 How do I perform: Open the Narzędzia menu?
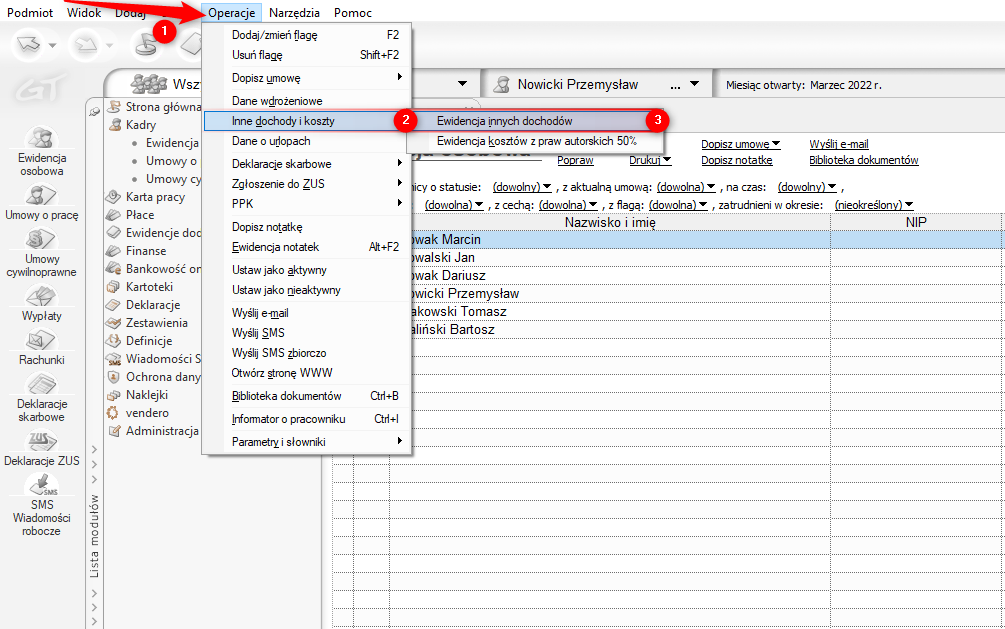point(294,13)
